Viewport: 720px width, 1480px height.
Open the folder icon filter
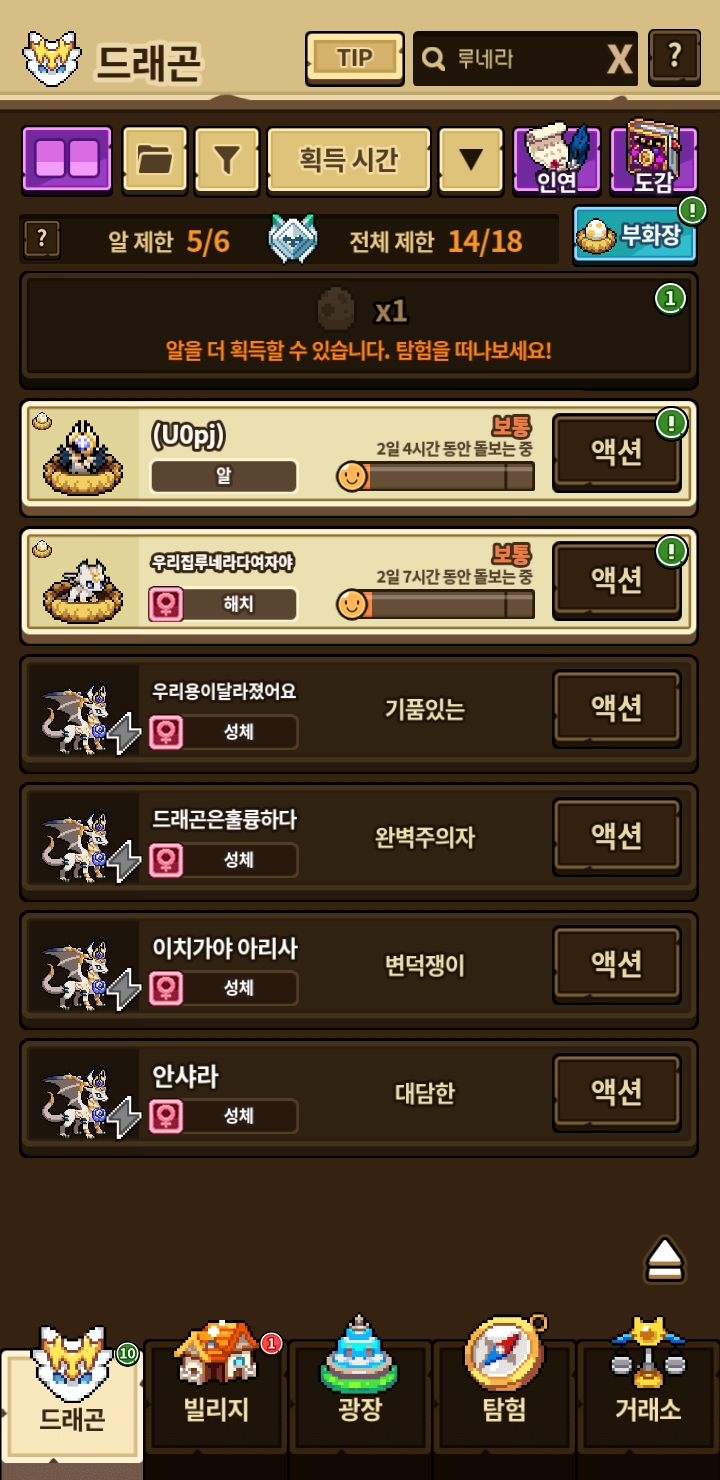point(155,159)
